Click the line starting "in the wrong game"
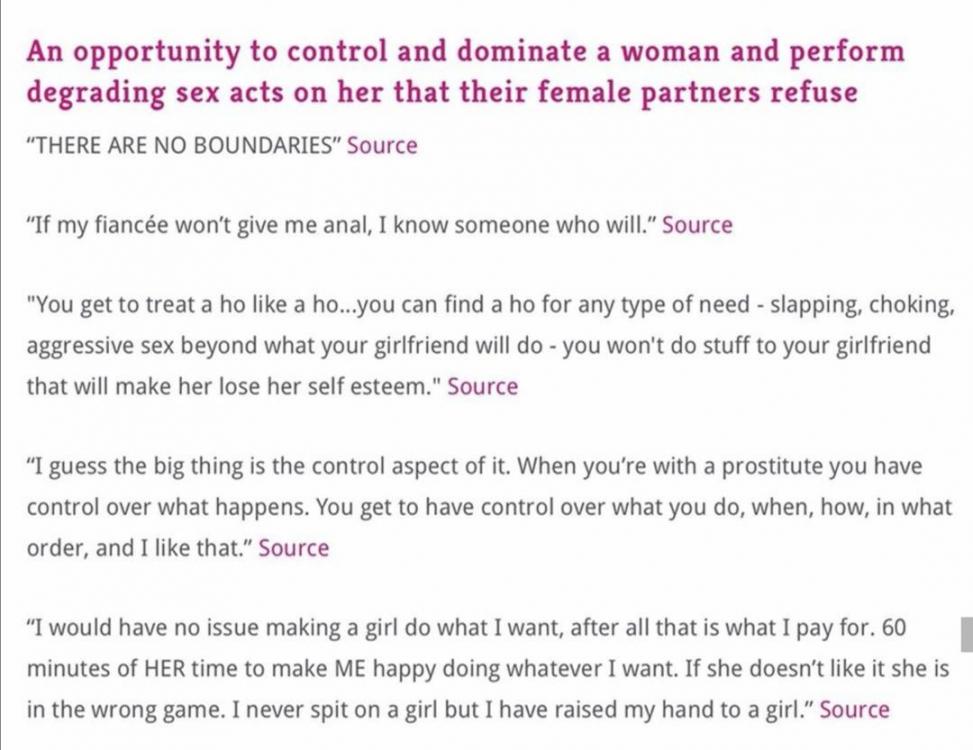 420,709
